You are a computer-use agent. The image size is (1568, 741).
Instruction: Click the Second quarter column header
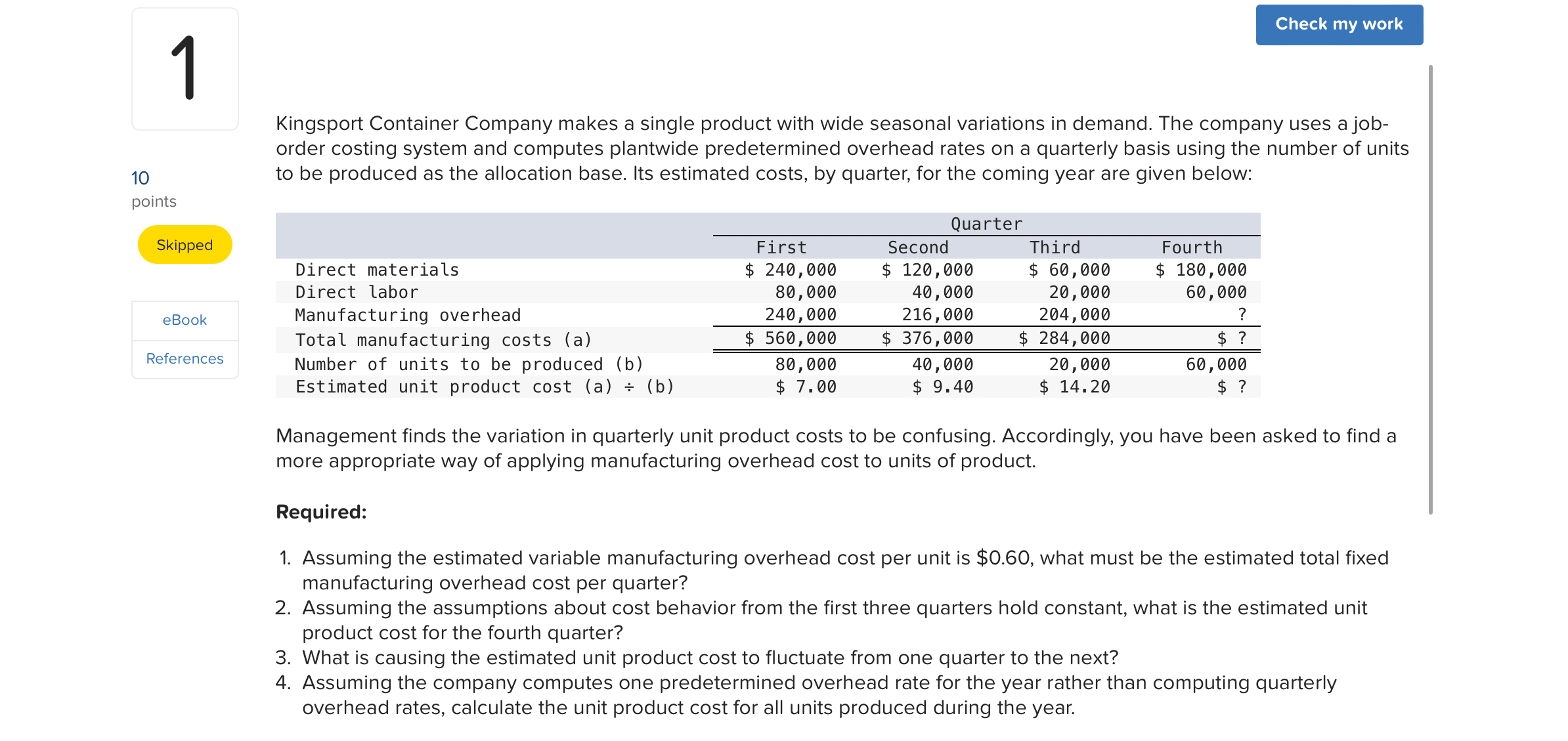pos(917,247)
